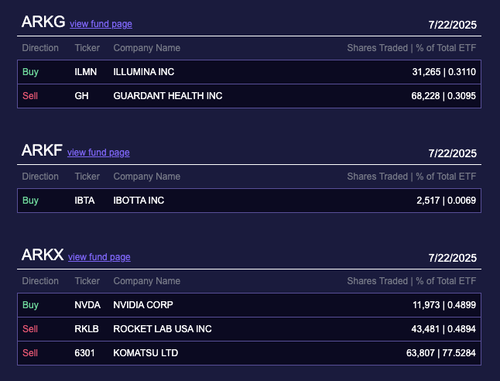
Task: Click the NVDA ticker symbol
Action: [x=87, y=305]
